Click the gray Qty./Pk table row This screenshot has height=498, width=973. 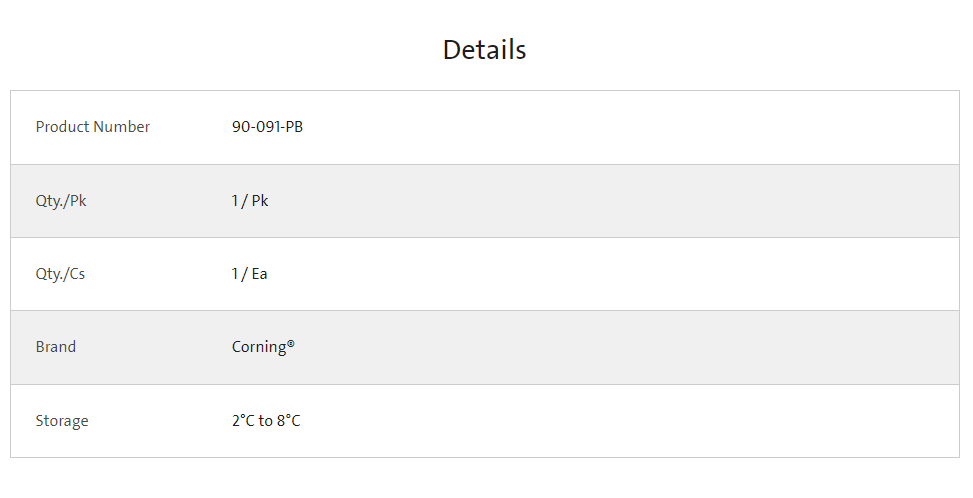[x=485, y=201]
